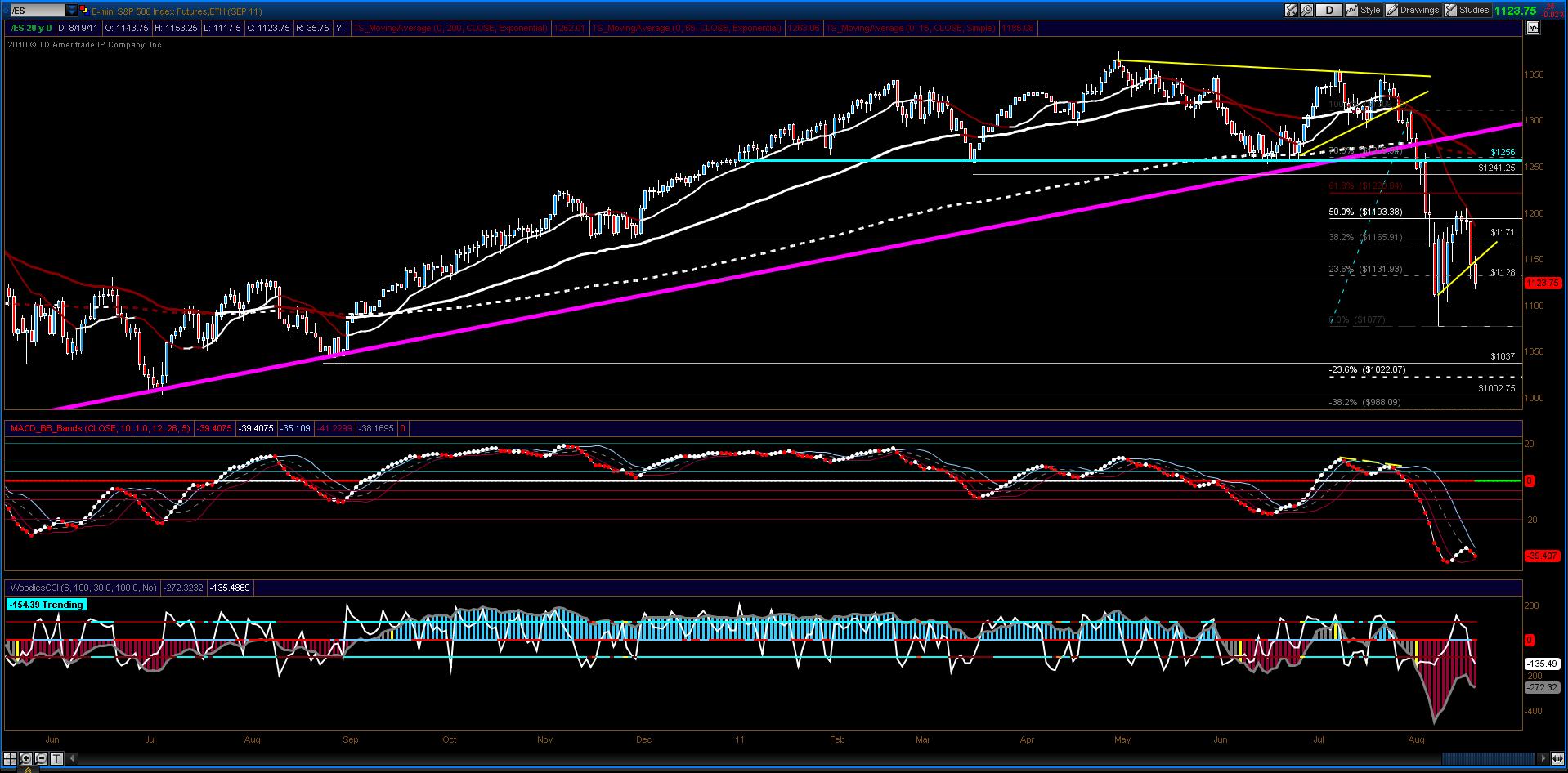This screenshot has height=773, width=1568.
Task: Click the red -39.407 MACD axis marker
Action: point(1543,556)
